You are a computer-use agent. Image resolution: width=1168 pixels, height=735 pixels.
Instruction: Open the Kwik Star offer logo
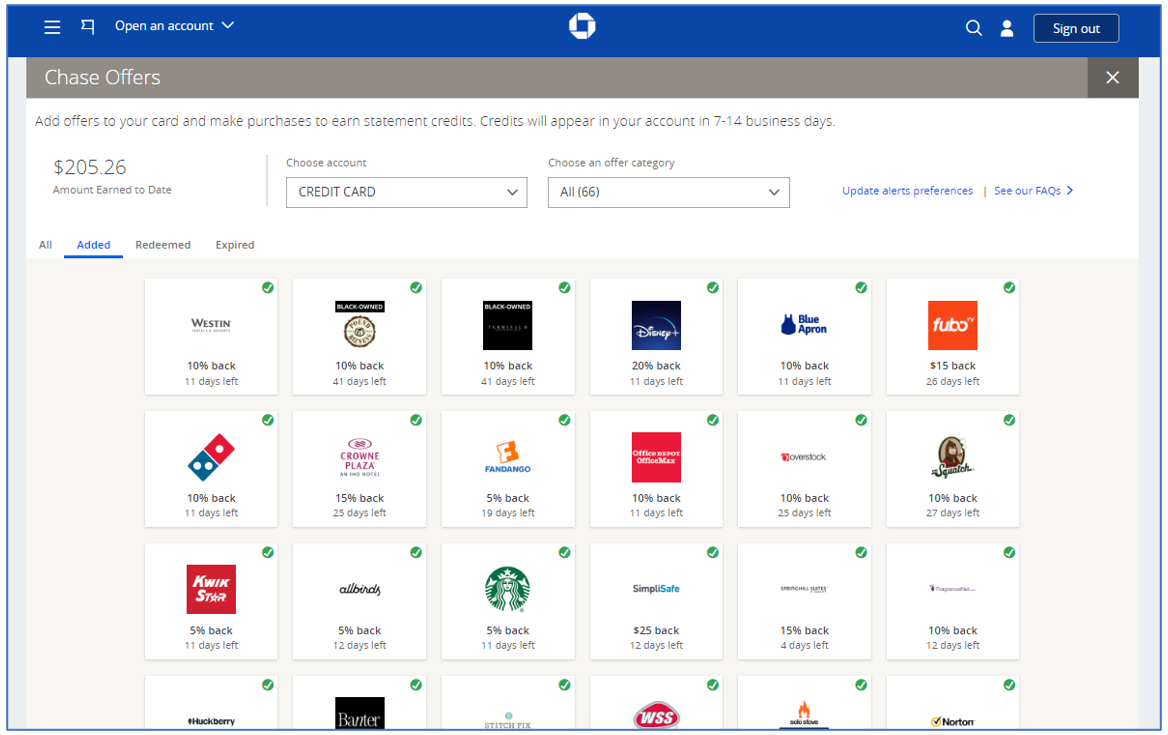(x=212, y=589)
